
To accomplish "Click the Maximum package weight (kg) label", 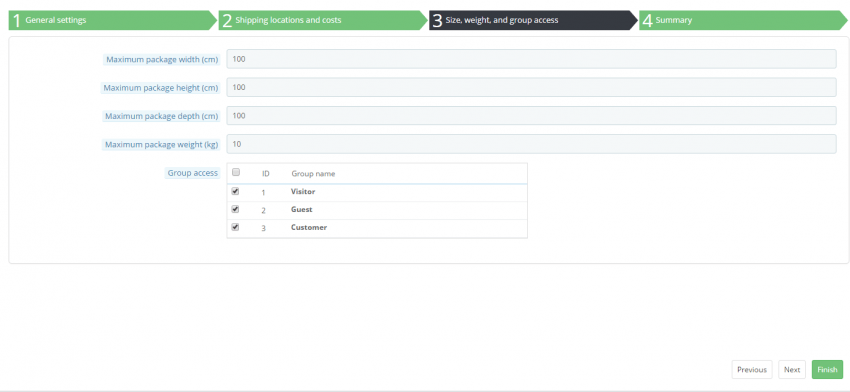I will point(161,145).
